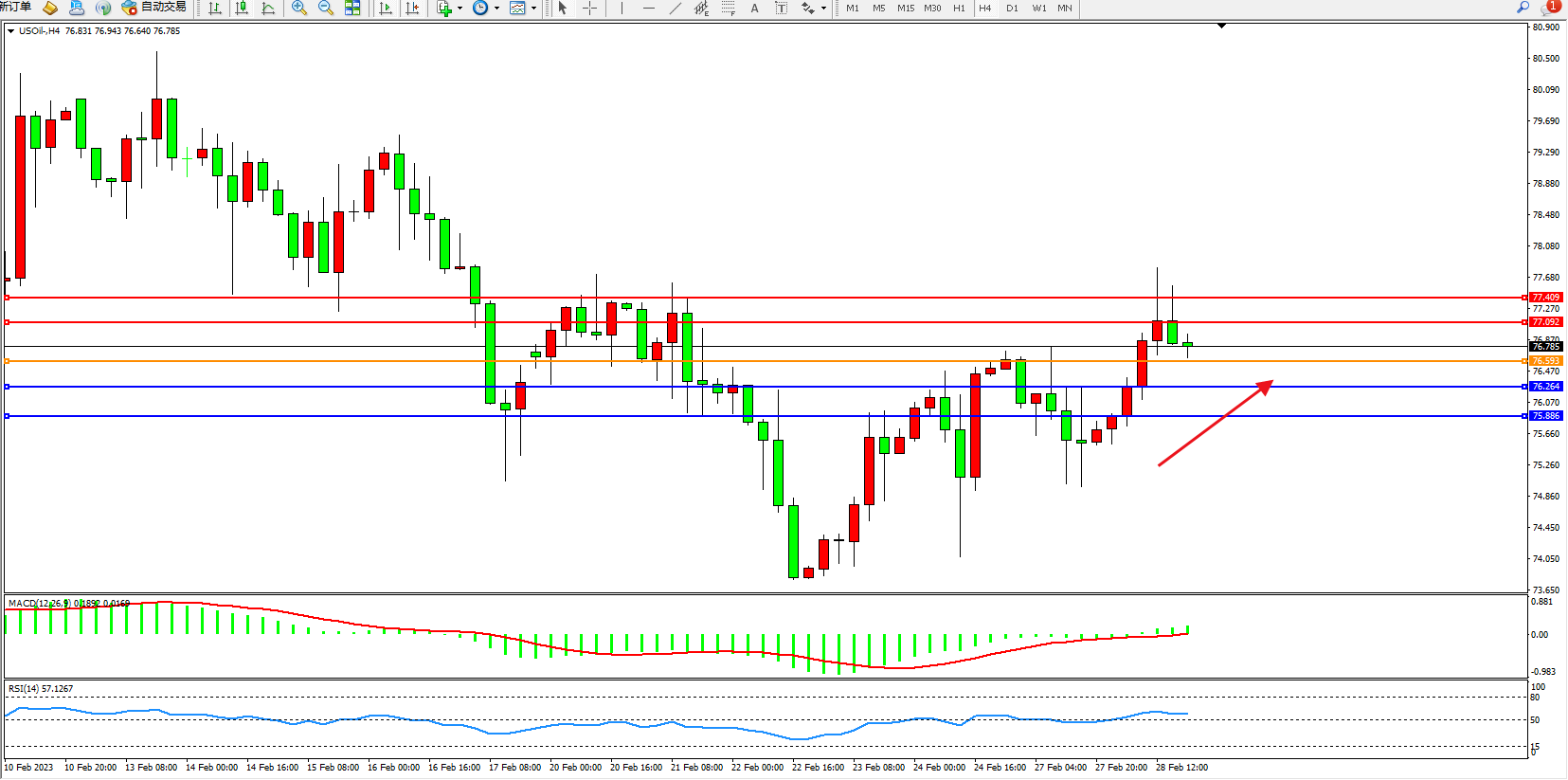Expand the chart templates dropdown arrow

[x=533, y=8]
